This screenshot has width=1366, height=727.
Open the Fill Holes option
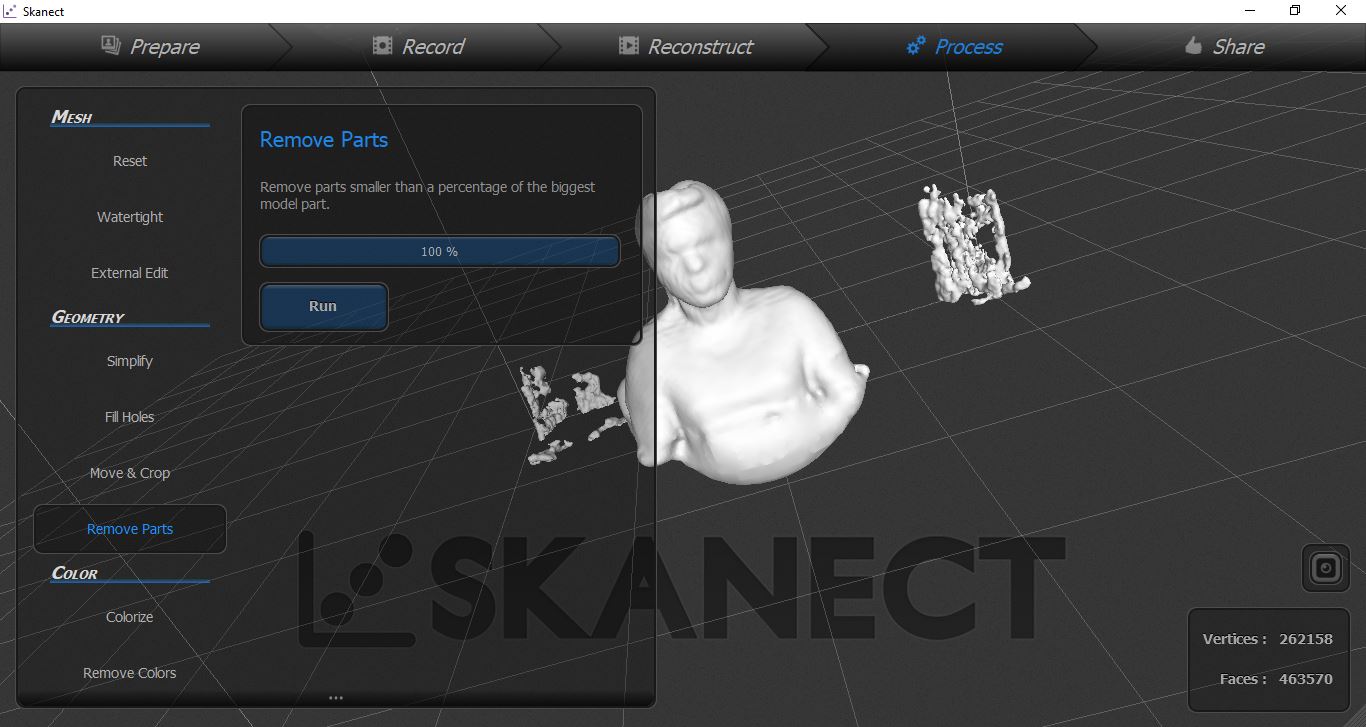(x=130, y=417)
